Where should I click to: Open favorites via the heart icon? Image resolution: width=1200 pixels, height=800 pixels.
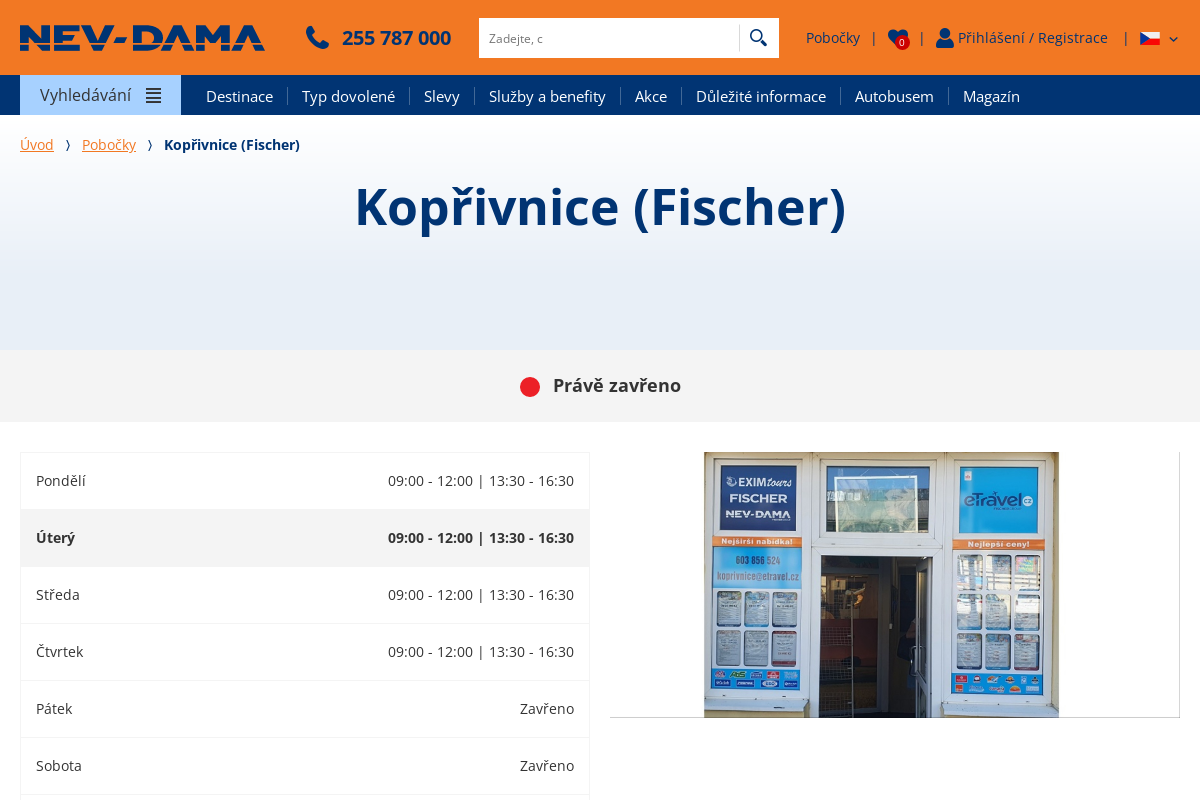click(898, 38)
